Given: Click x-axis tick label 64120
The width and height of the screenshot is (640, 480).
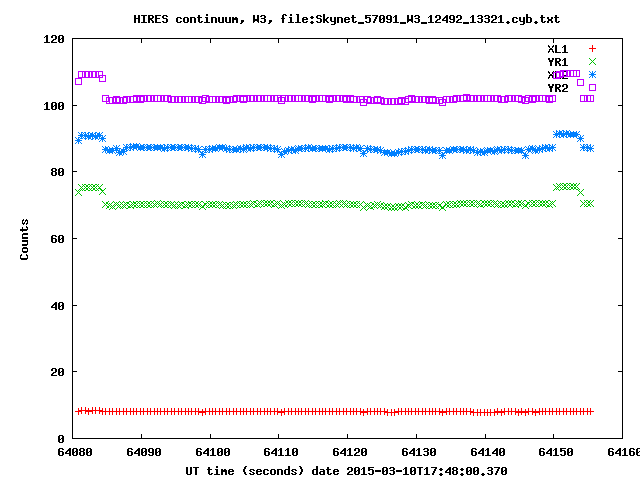Looking at the screenshot, I should (x=350, y=452).
